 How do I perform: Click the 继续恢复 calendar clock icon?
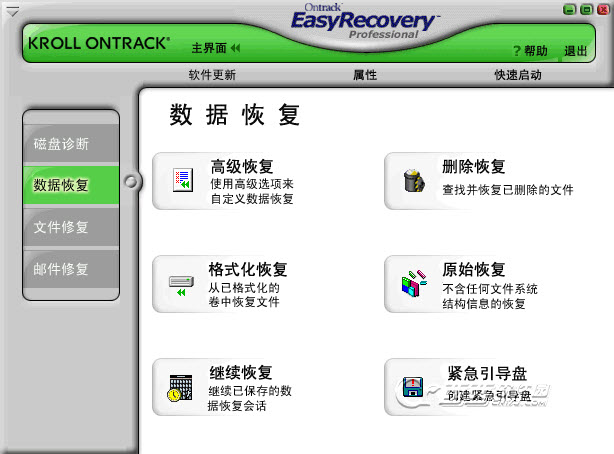(x=181, y=388)
